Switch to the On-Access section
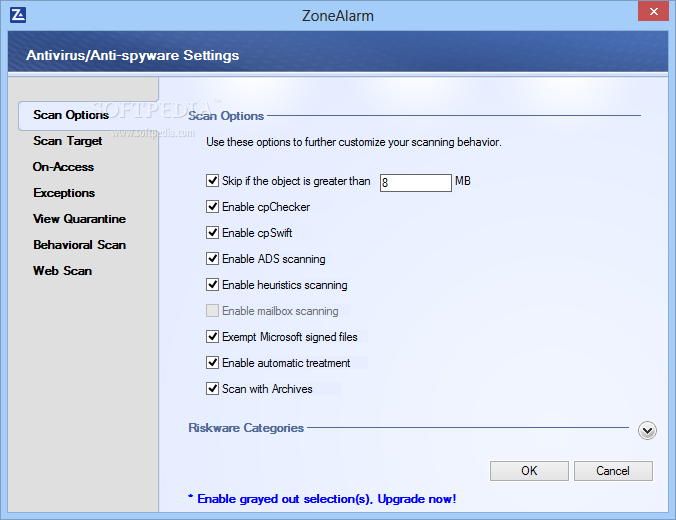The image size is (676, 520). (x=63, y=167)
